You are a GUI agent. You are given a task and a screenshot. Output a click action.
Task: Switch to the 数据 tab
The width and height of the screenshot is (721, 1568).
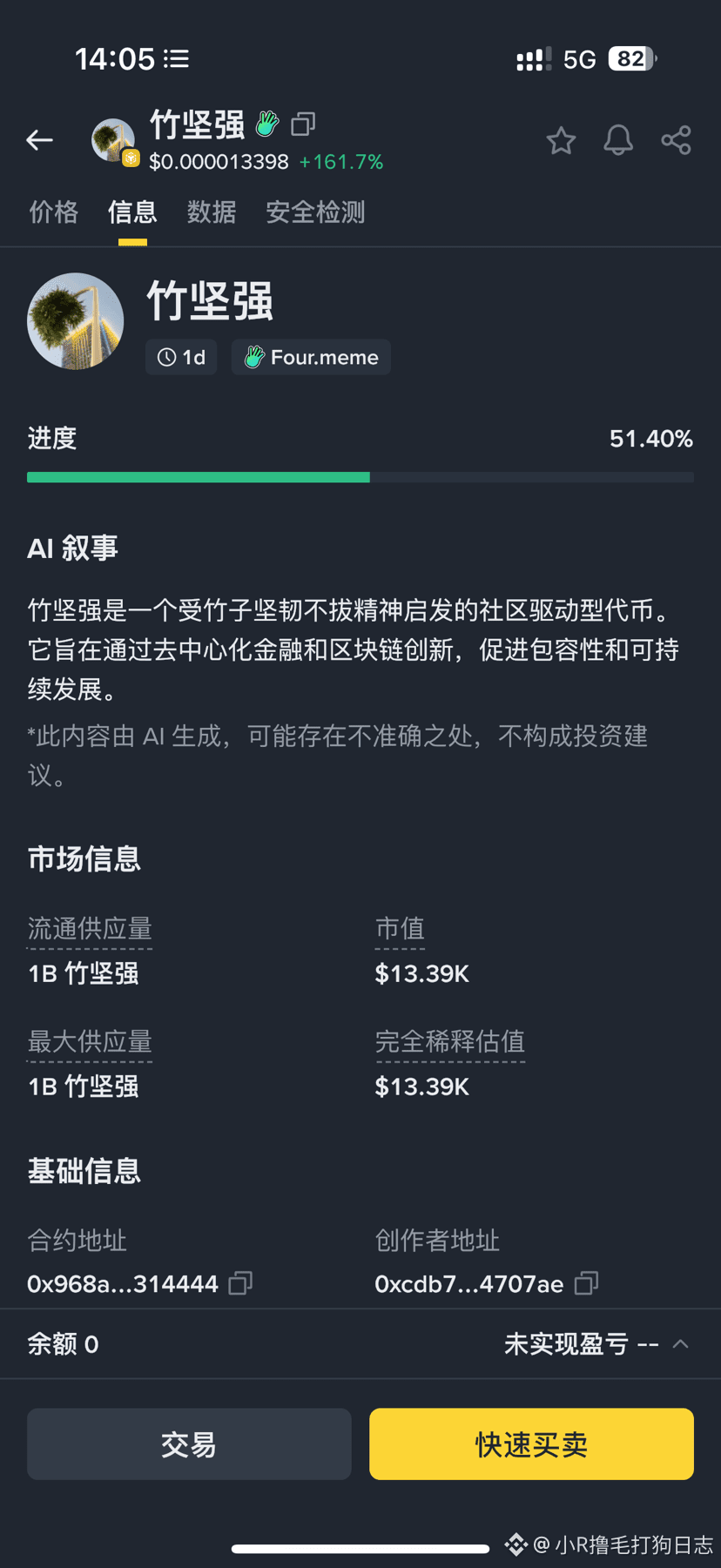pyautogui.click(x=212, y=212)
